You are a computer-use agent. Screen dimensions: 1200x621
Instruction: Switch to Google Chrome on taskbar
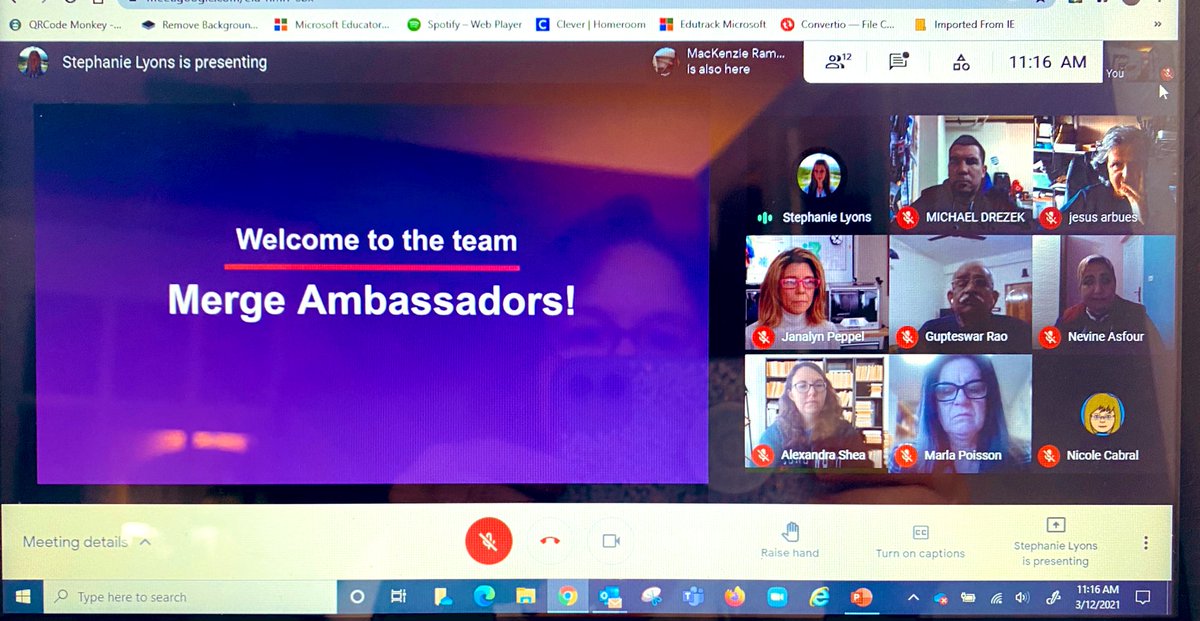567,597
